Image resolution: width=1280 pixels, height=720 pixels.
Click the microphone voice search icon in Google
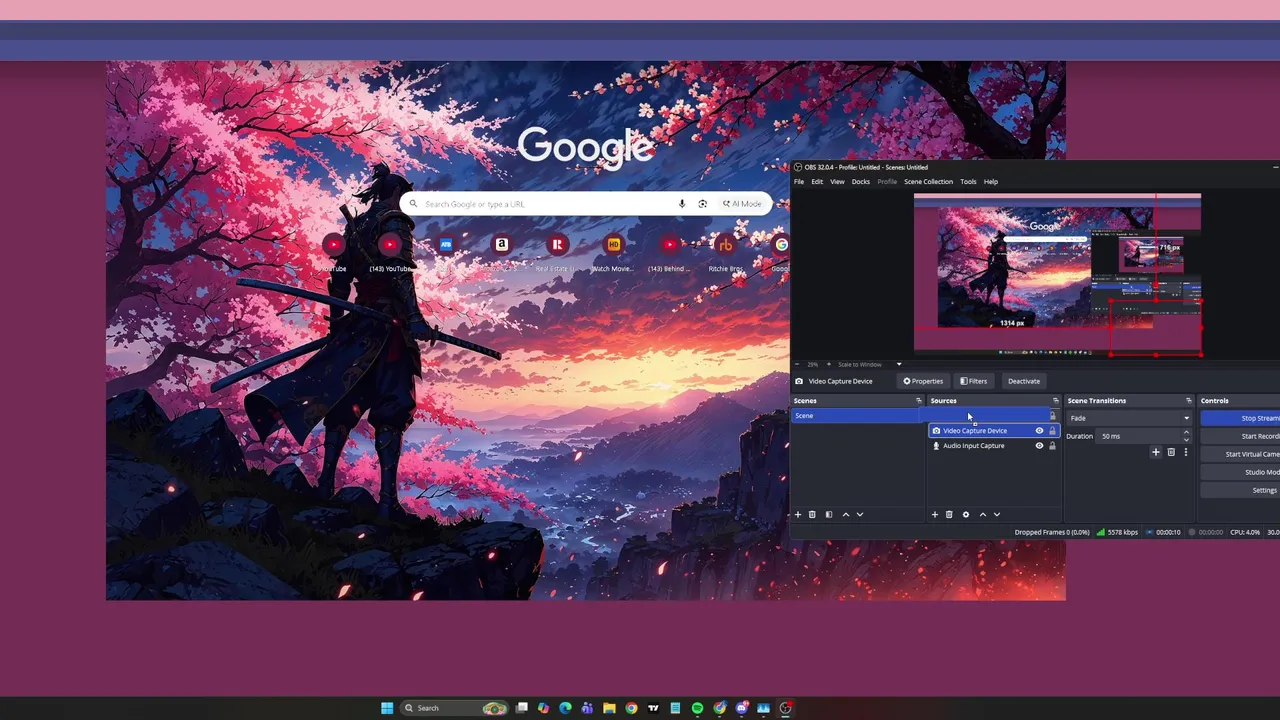pyautogui.click(x=682, y=204)
